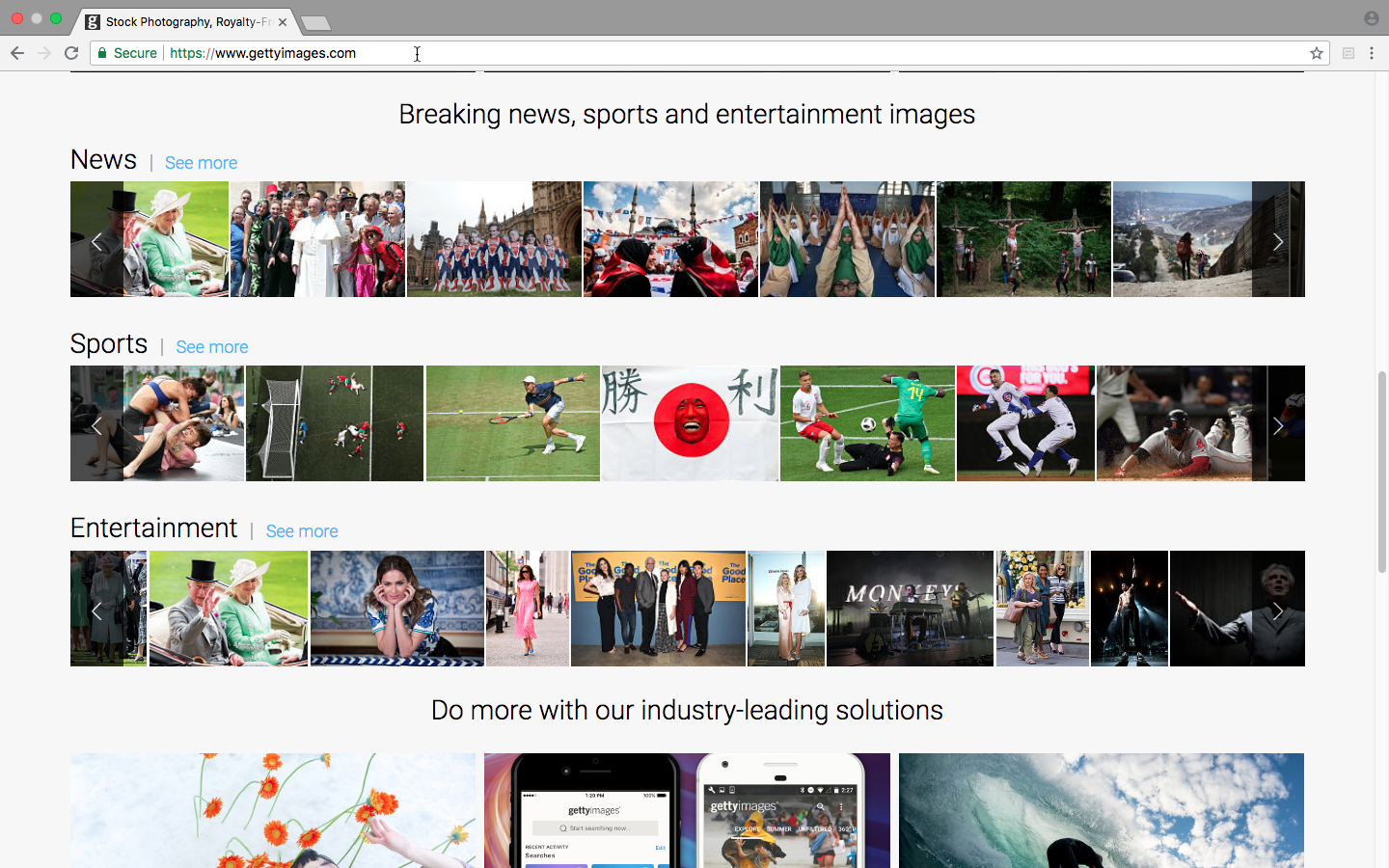Bookmark this page with the star icon
The width and height of the screenshot is (1389, 868).
pyautogui.click(x=1316, y=53)
